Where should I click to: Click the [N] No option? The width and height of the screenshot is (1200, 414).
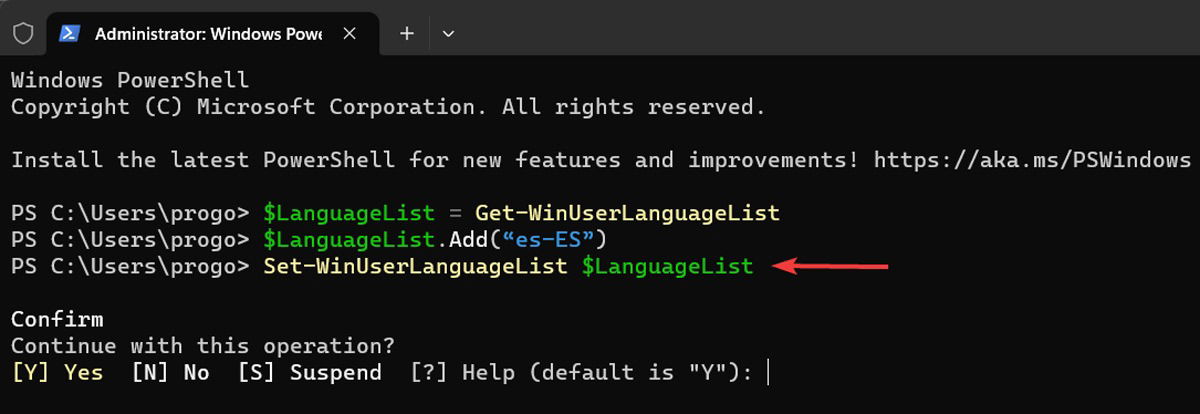pyautogui.click(x=170, y=373)
